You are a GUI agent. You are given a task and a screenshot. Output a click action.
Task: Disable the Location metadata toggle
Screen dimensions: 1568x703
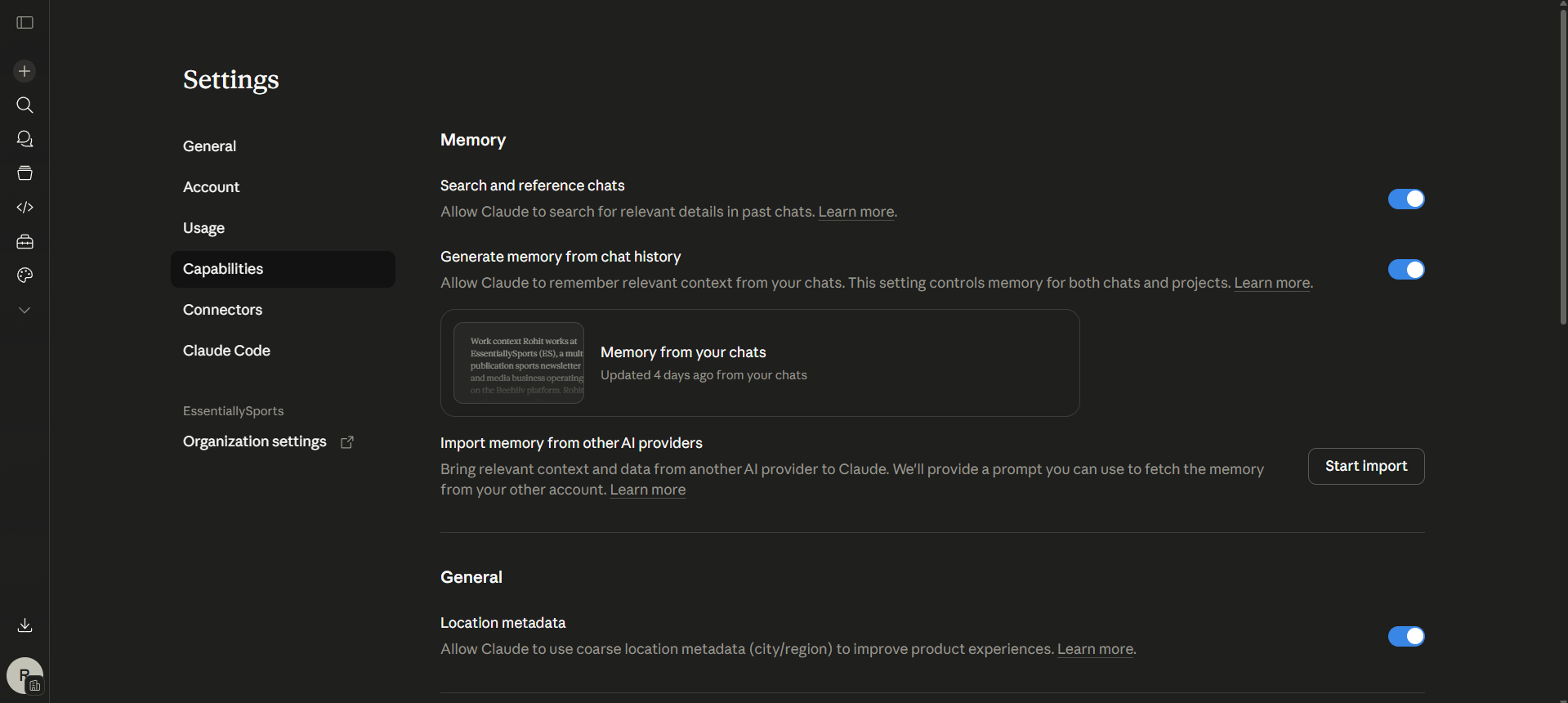coord(1405,637)
